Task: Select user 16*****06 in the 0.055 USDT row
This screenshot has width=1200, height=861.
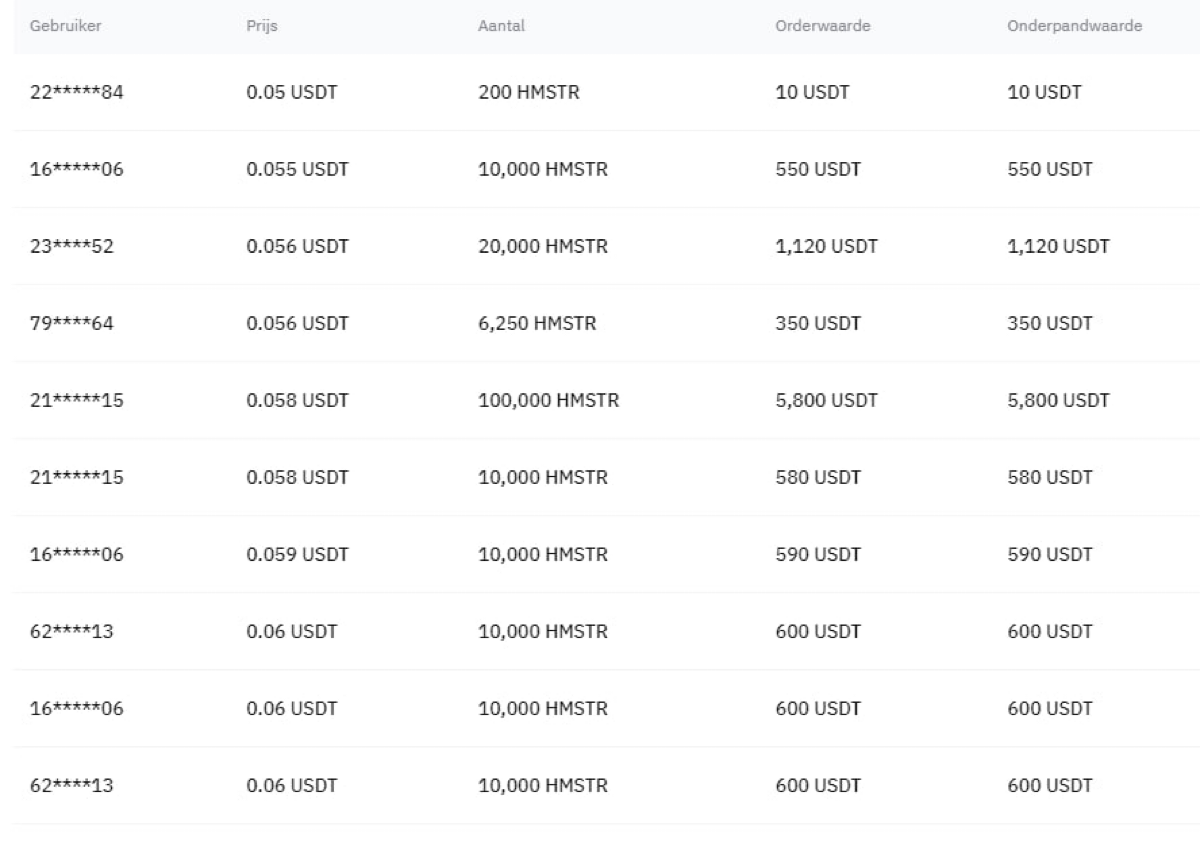Action: (x=77, y=170)
